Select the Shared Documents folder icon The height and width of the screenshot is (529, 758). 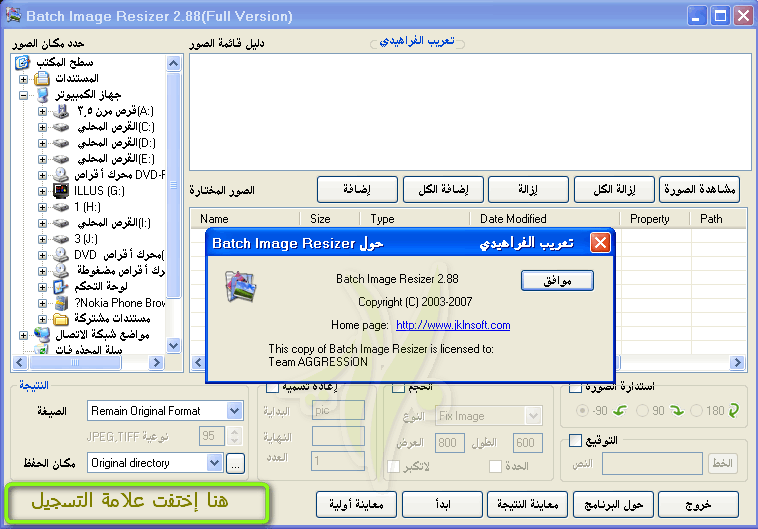pos(61,319)
